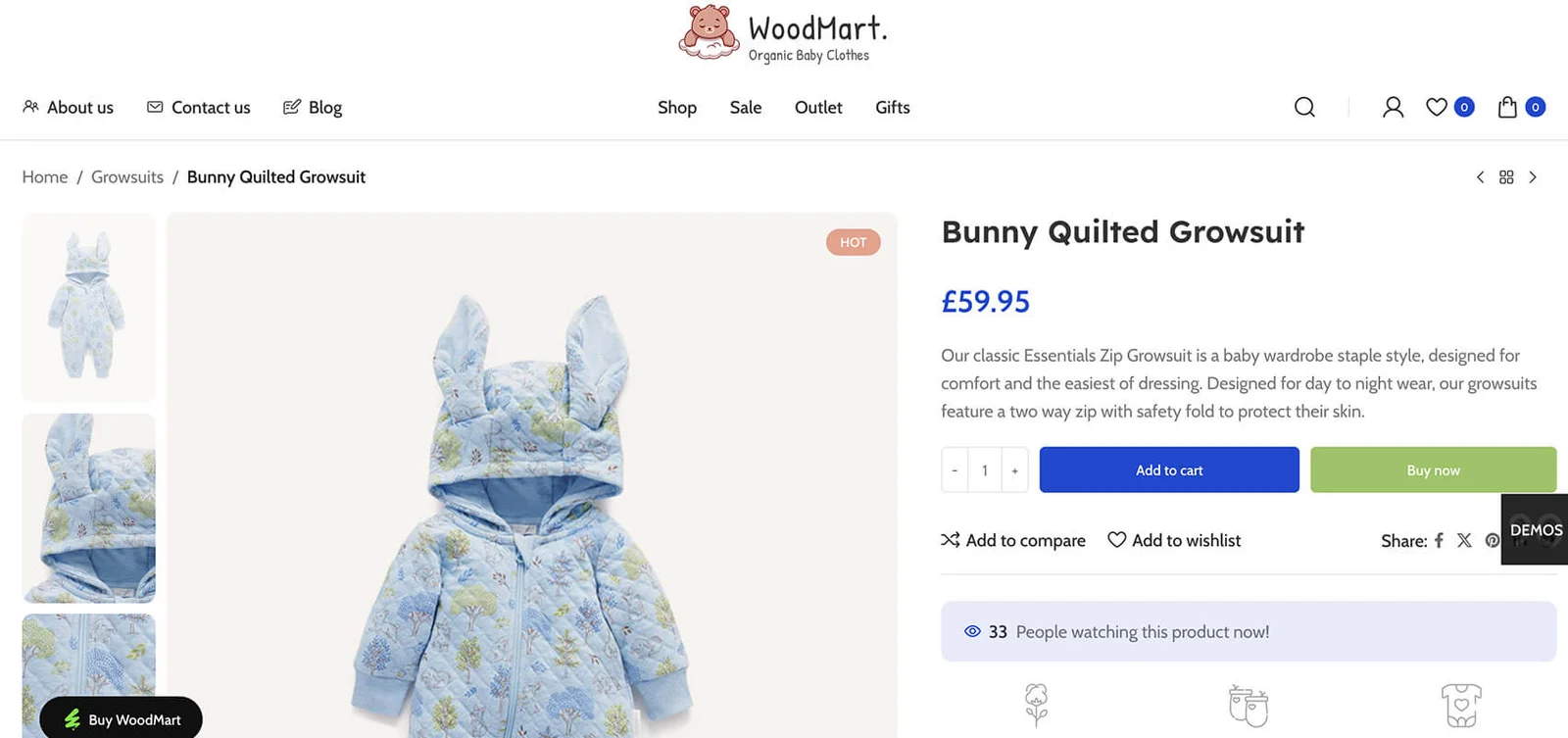Open the product grid icon
This screenshot has width=1568, height=738.
1506,177
